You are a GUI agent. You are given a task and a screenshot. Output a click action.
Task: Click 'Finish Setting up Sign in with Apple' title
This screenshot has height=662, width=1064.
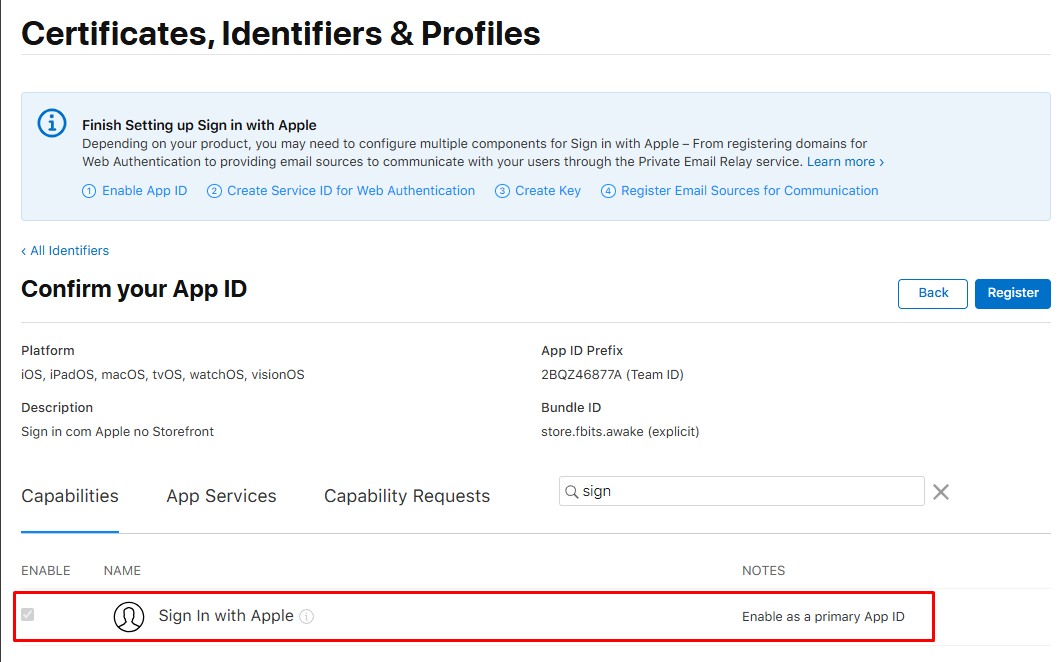coord(200,125)
